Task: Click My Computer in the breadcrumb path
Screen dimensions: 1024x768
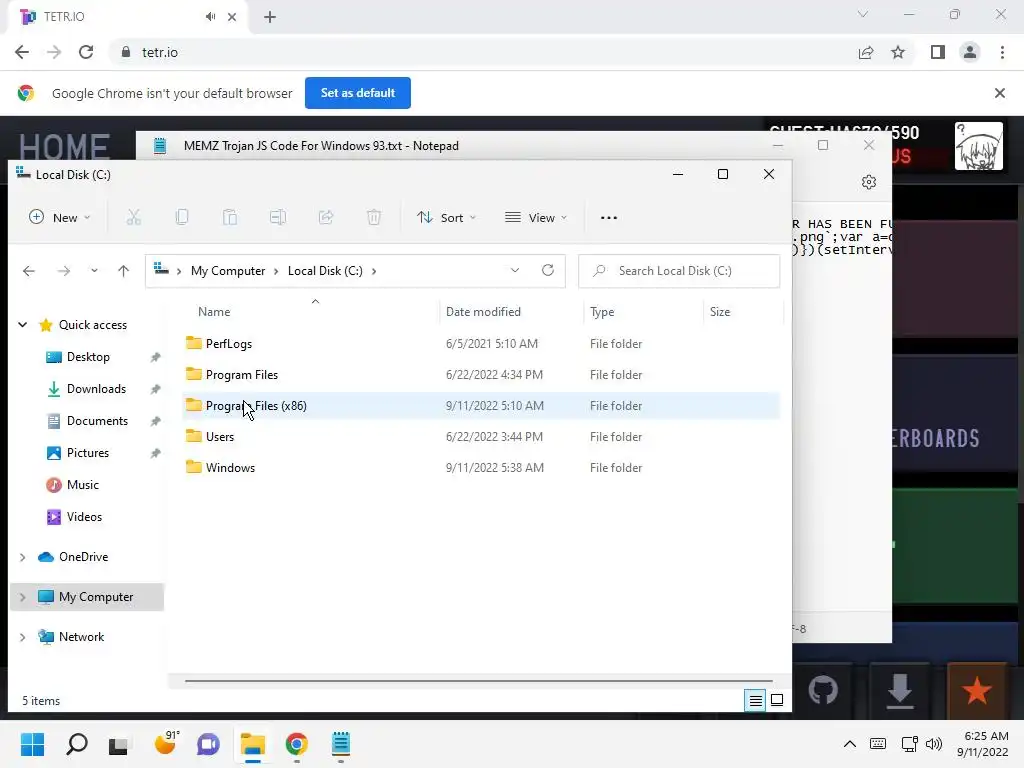Action: click(228, 270)
